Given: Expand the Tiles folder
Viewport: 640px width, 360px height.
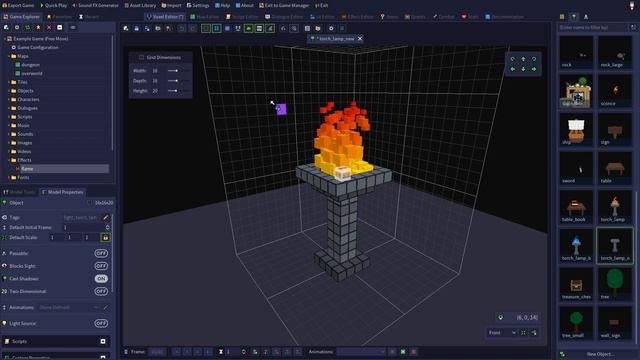Looking at the screenshot, I should (9, 82).
